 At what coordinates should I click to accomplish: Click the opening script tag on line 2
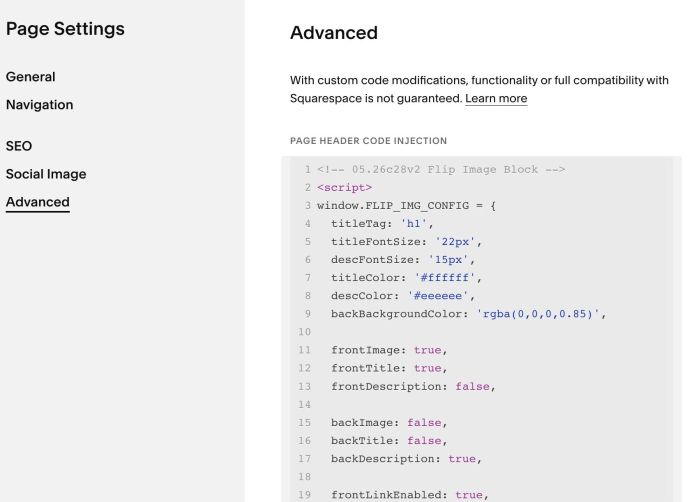344,188
